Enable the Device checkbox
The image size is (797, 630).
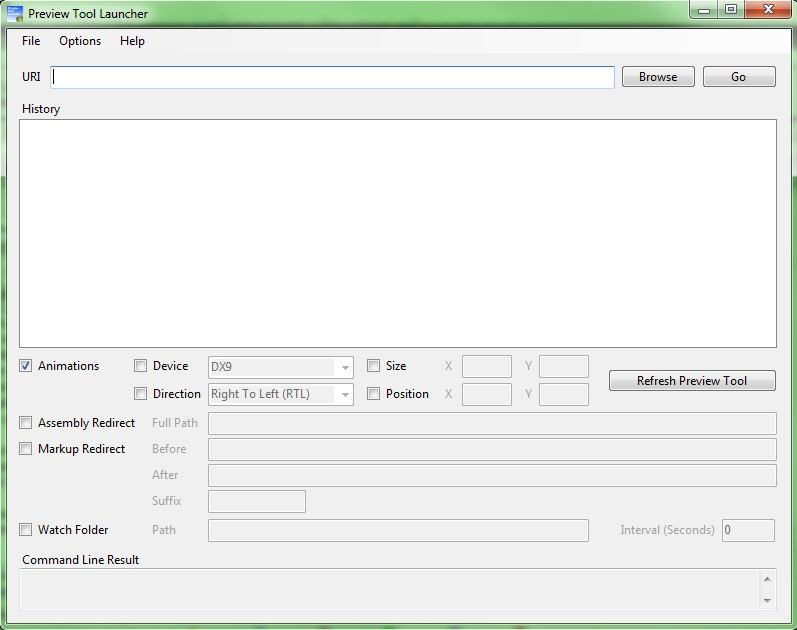tap(140, 366)
